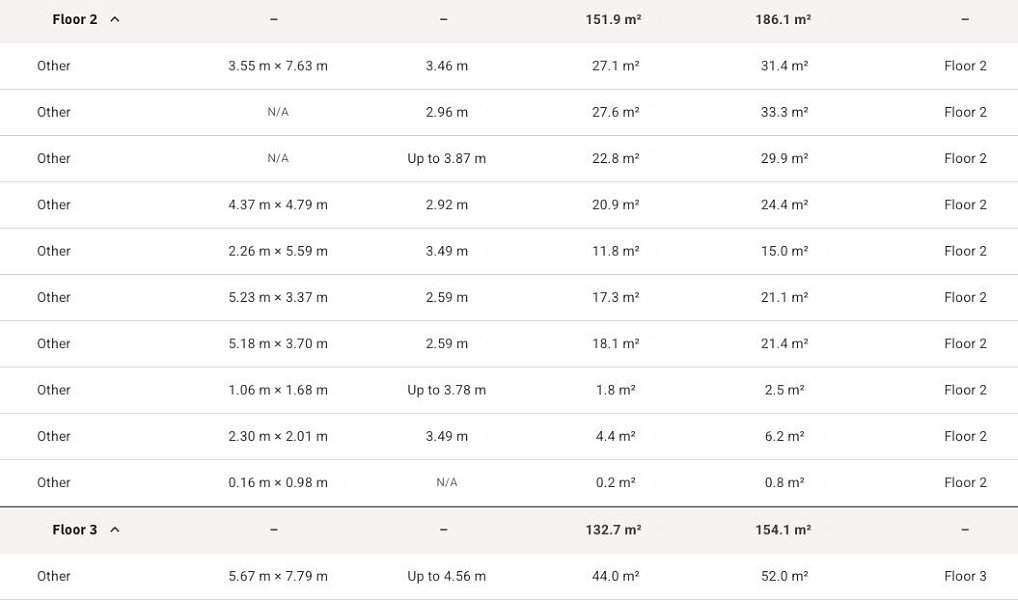Click Floor 2 total 151.9 m² value
Viewport: 1018px width, 600px height.
click(x=614, y=19)
